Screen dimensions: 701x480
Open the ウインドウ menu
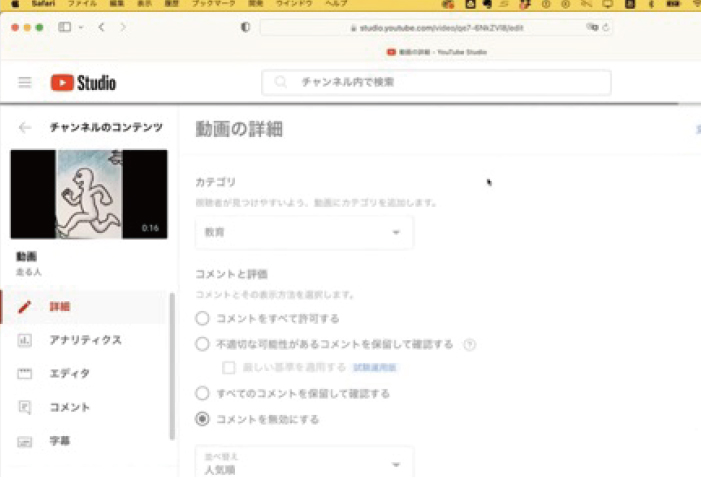click(294, 4)
